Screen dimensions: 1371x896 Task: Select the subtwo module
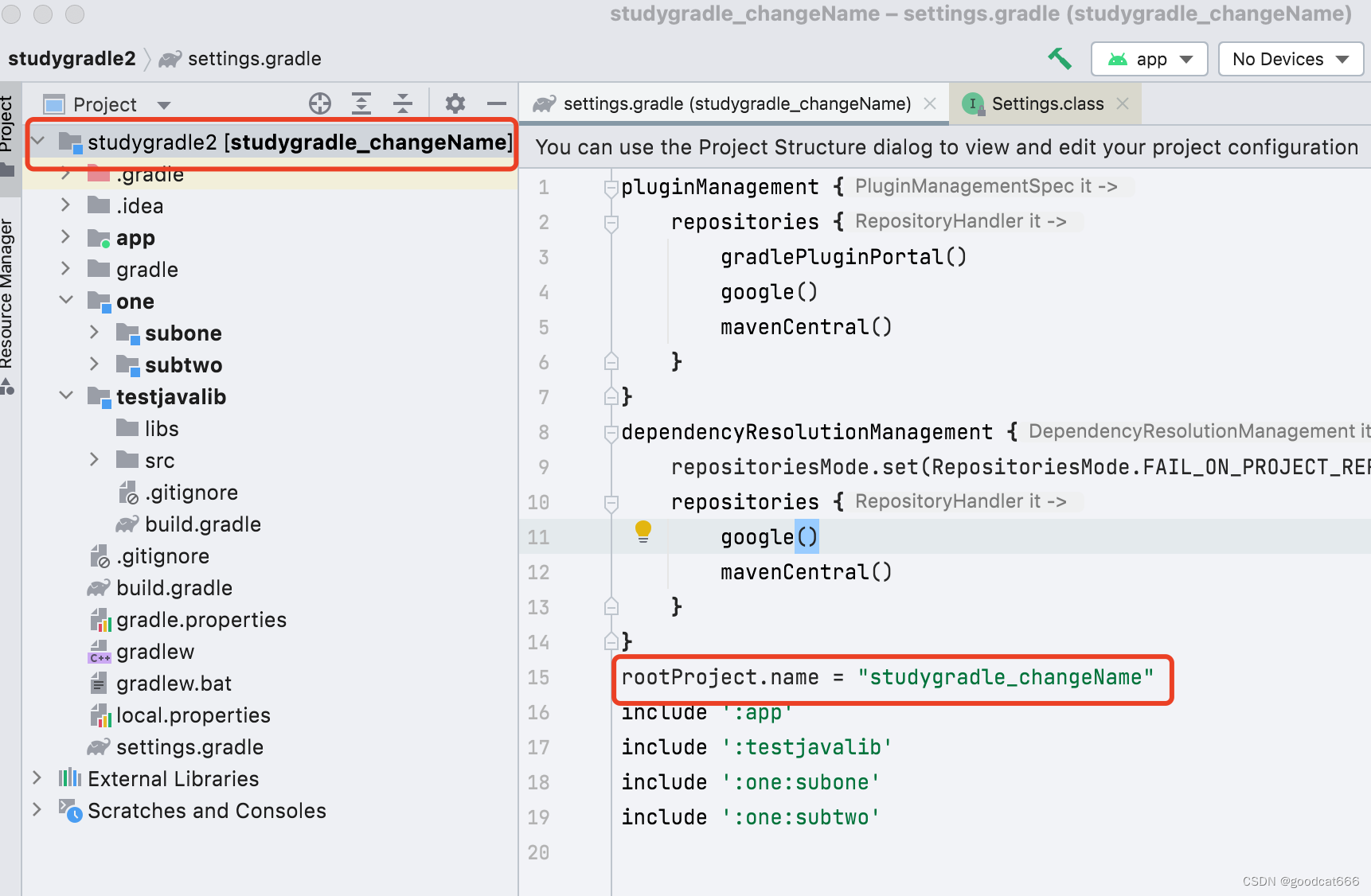[x=169, y=365]
